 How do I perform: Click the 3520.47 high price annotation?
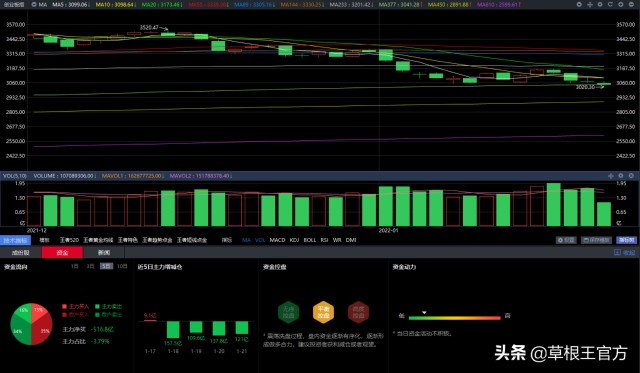[x=149, y=27]
